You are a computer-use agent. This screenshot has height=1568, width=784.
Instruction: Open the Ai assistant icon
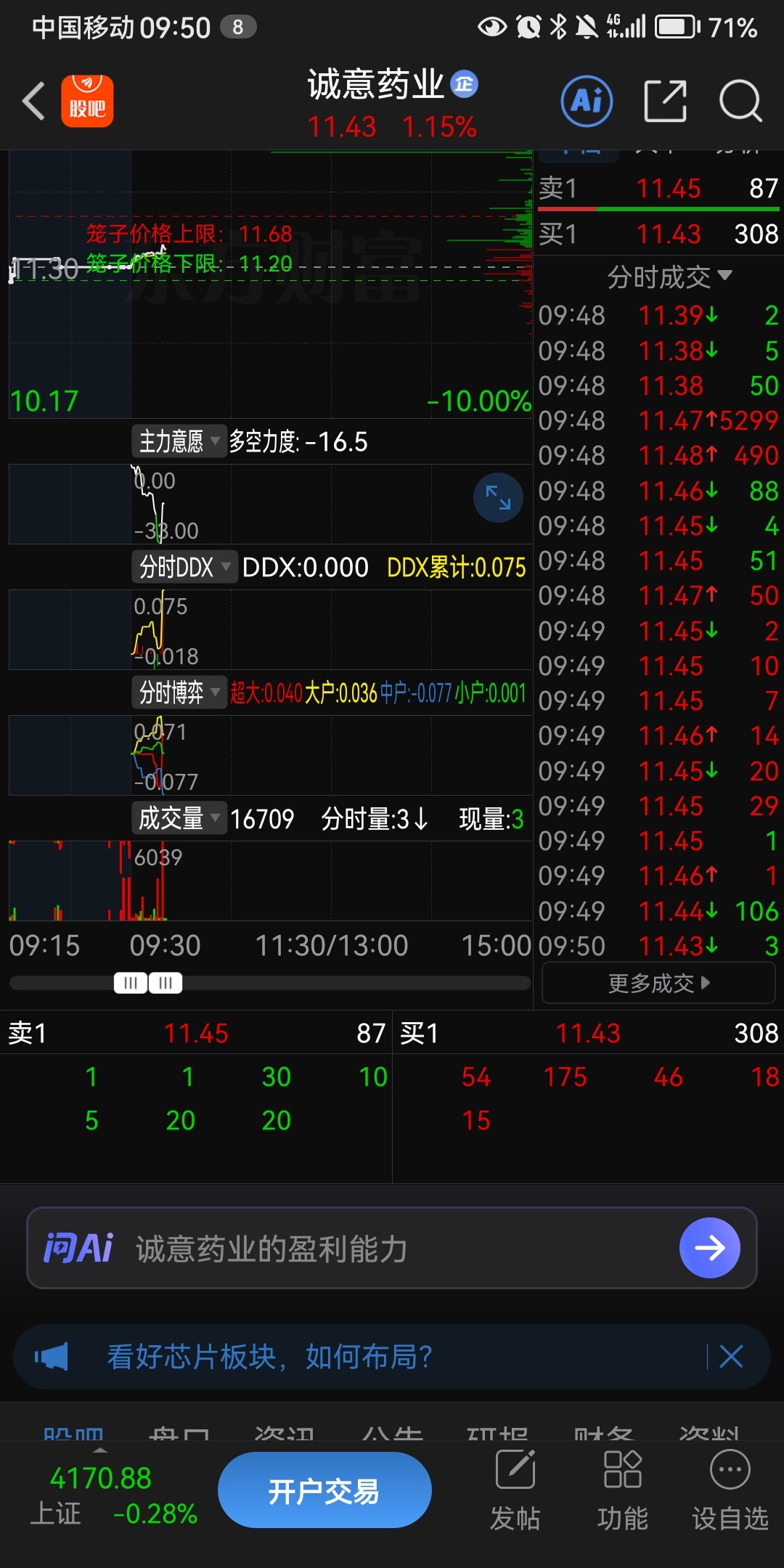[x=587, y=101]
